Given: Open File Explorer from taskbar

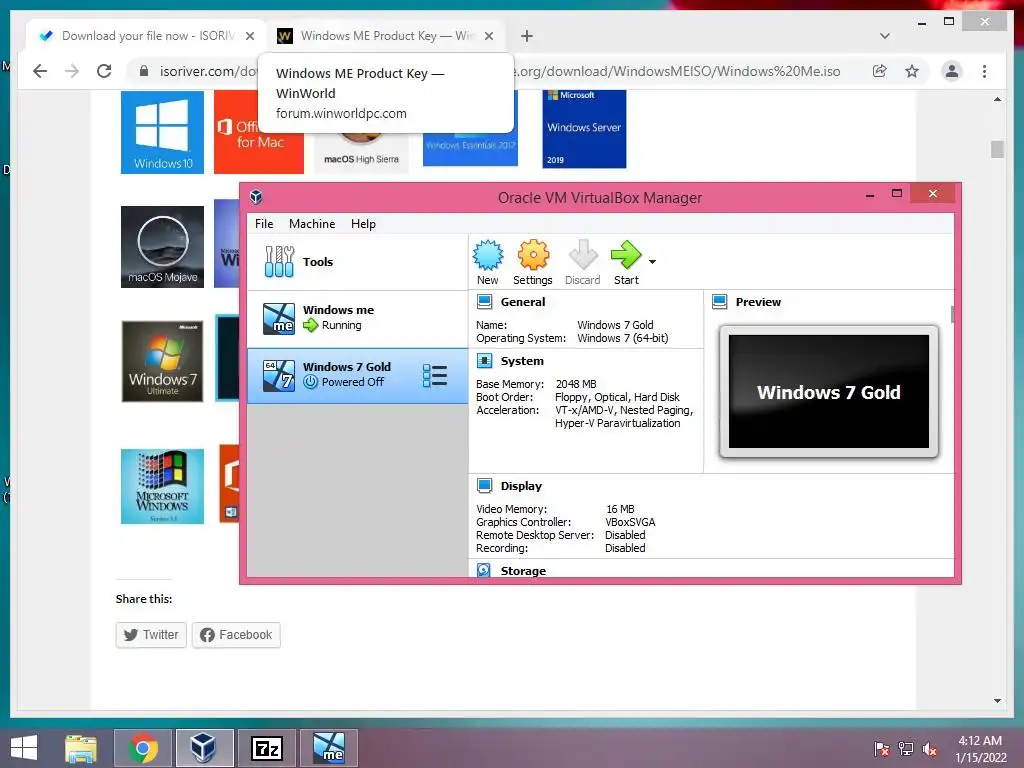Looking at the screenshot, I should [81, 748].
